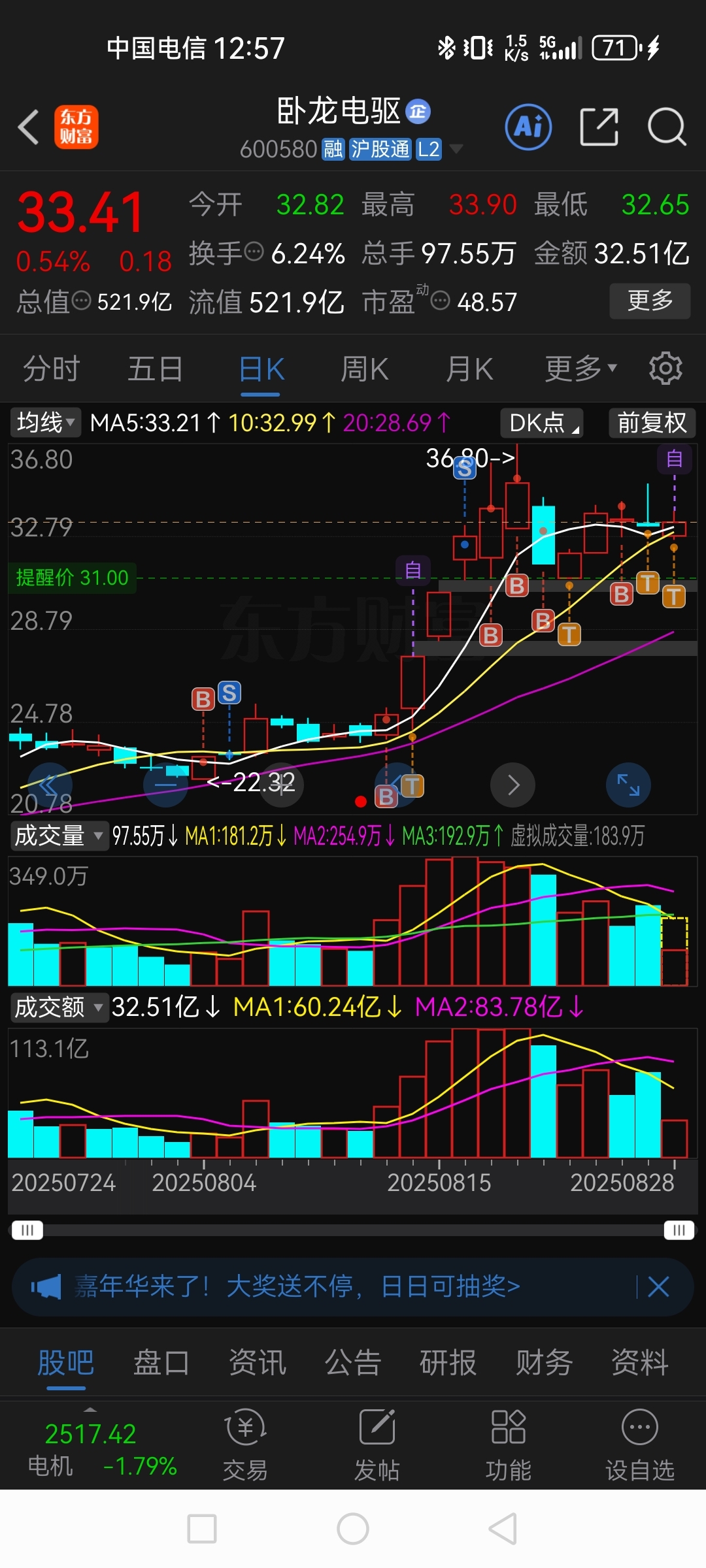Open 财务 tab
Image resolution: width=706 pixels, height=1568 pixels.
point(544,1363)
